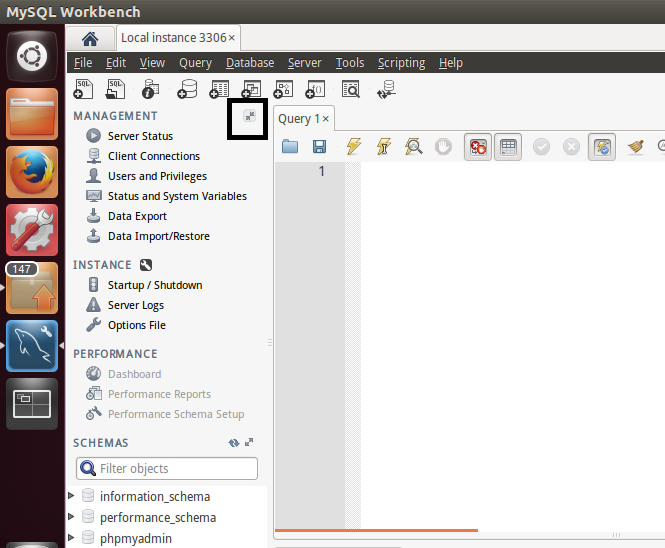Run EXPLAIN on the current statement
Screen dimensions: 665x548
tap(414, 146)
